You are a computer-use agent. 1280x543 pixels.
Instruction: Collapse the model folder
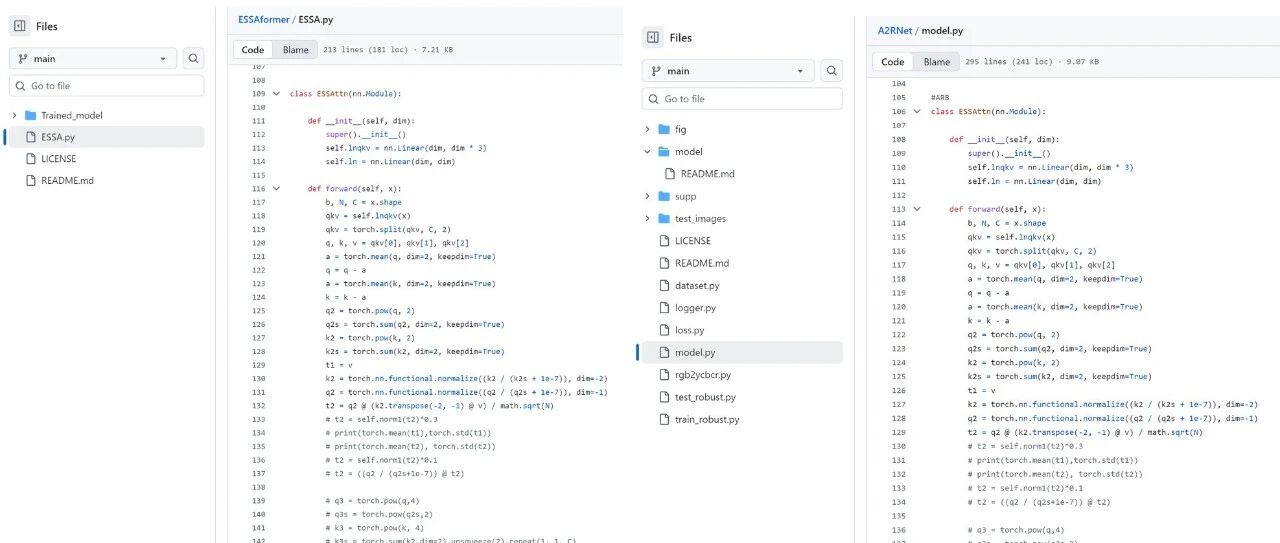click(648, 152)
